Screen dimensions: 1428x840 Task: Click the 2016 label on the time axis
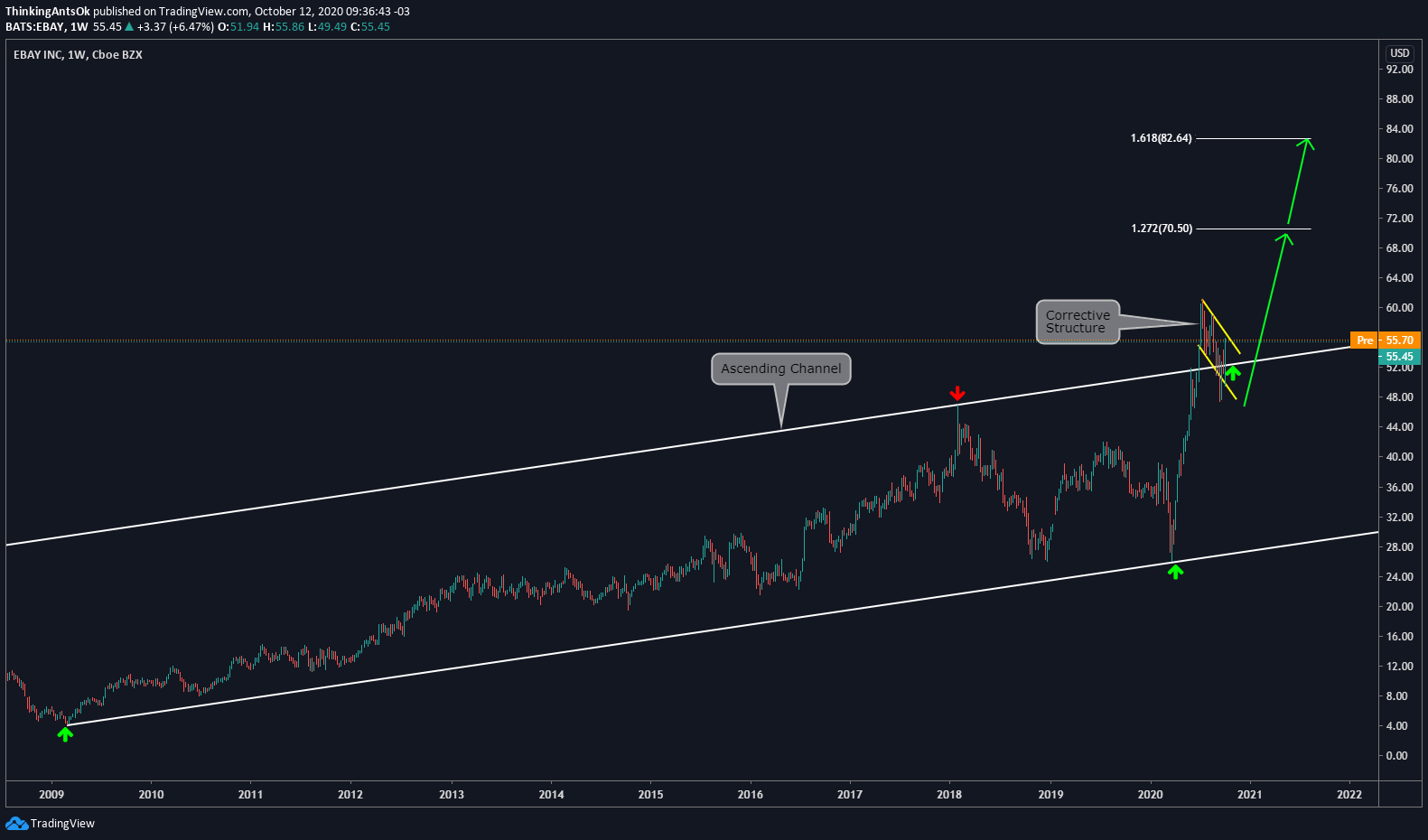pos(750,795)
